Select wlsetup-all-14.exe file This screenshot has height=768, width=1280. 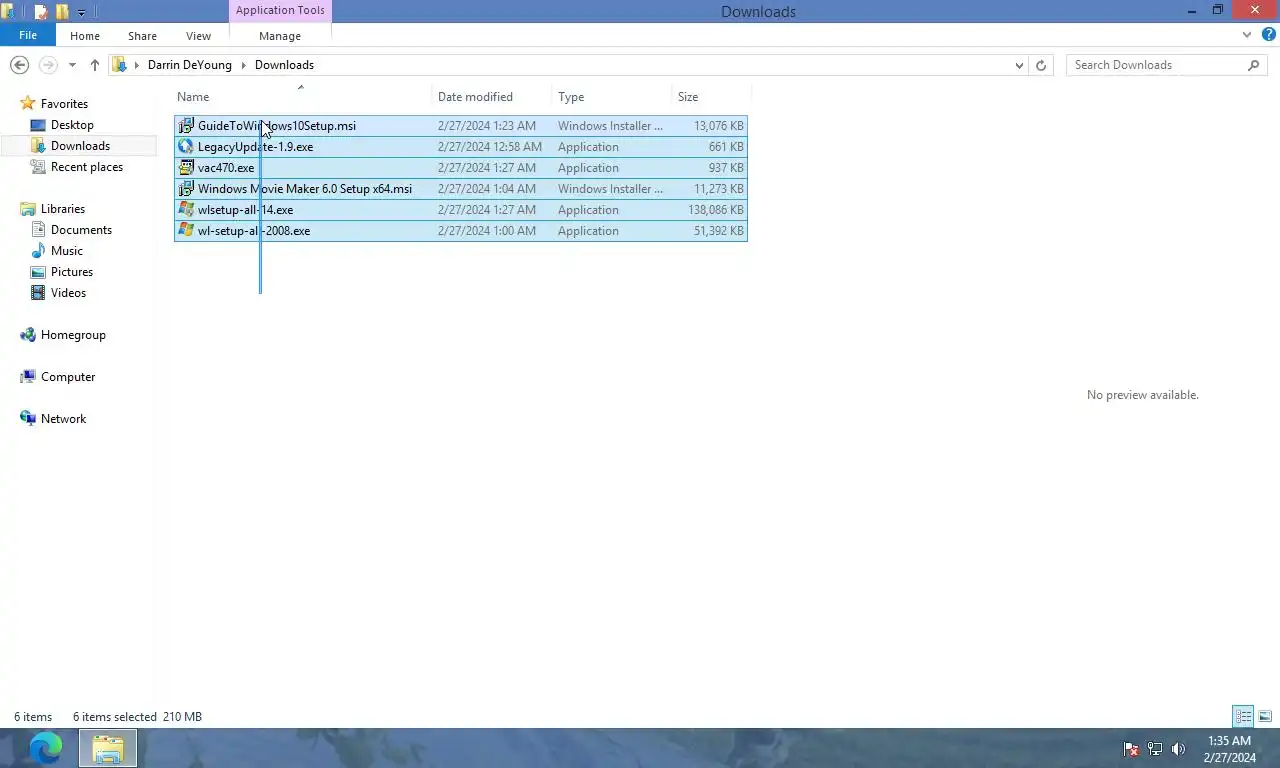(460, 210)
